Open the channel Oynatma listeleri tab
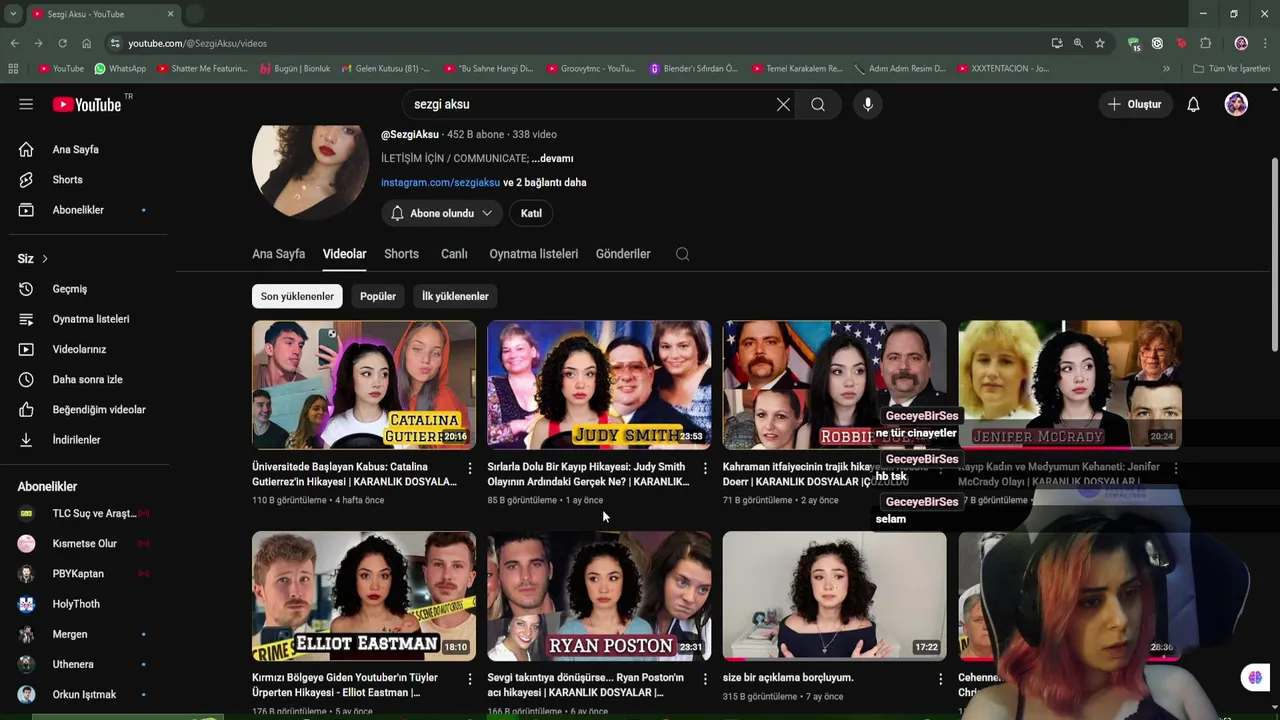Viewport: 1280px width, 720px height. (533, 254)
